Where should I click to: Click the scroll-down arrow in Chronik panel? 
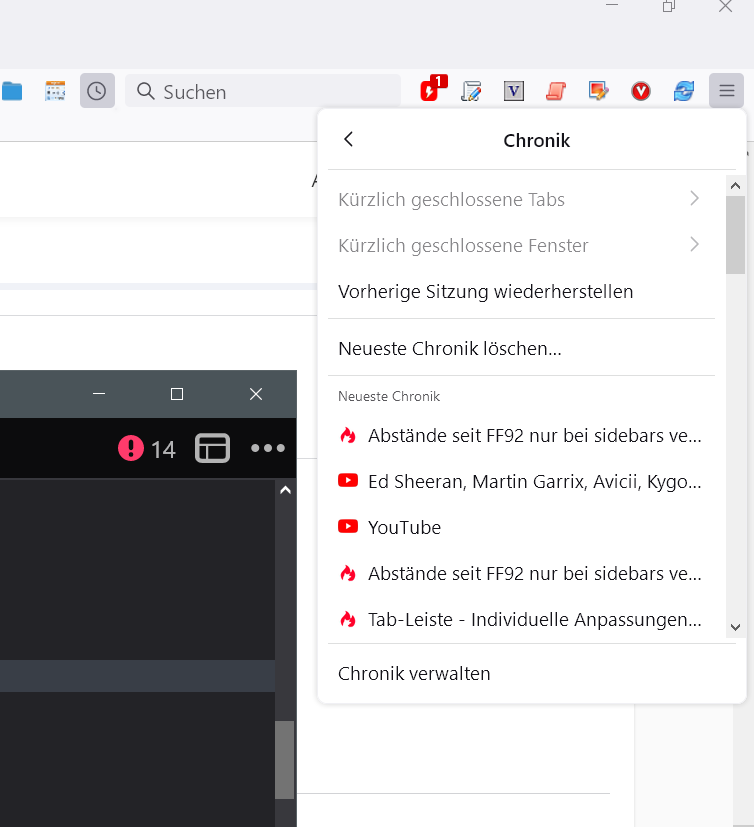tap(735, 627)
